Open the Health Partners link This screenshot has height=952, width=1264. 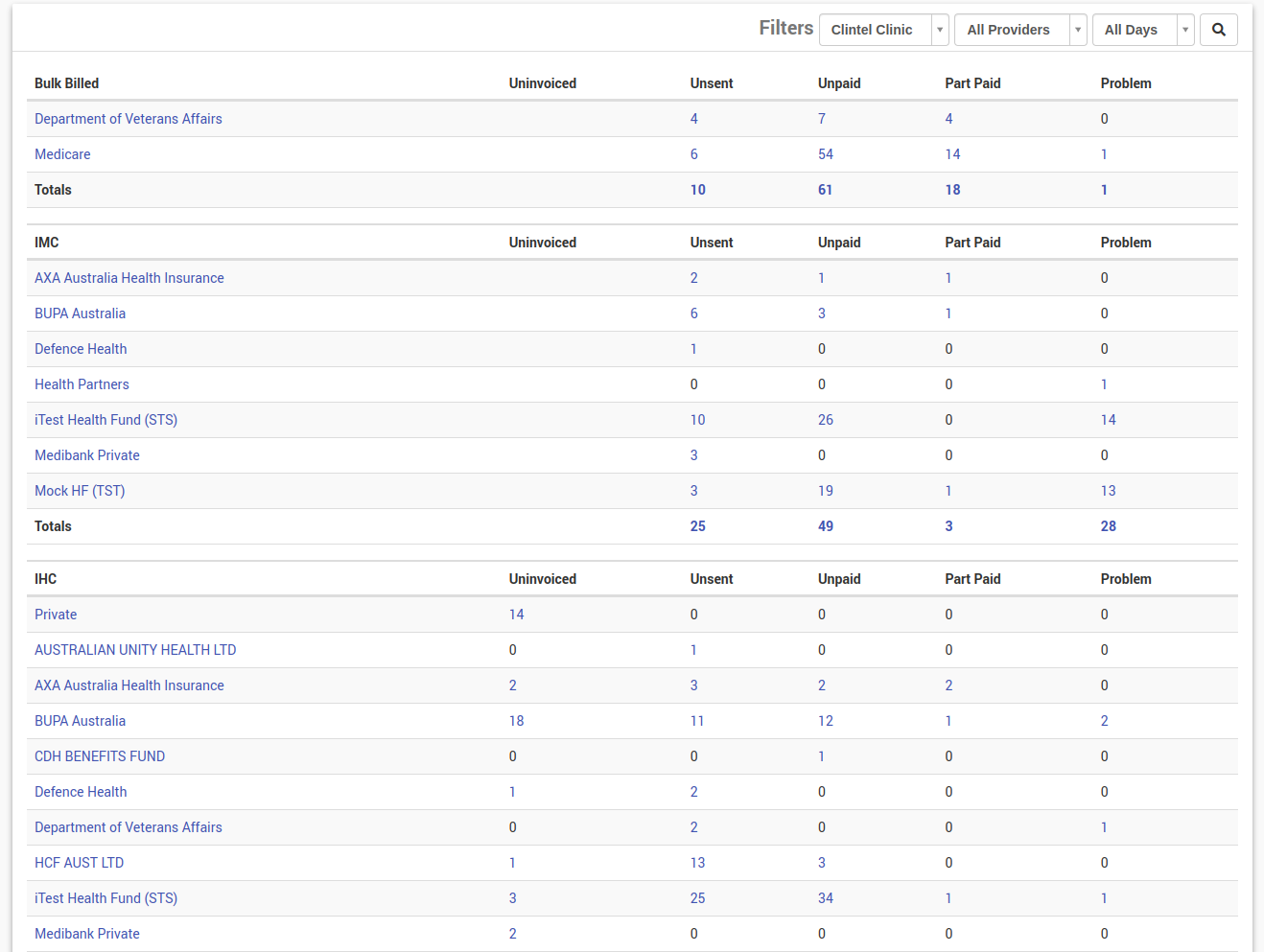[x=82, y=384]
